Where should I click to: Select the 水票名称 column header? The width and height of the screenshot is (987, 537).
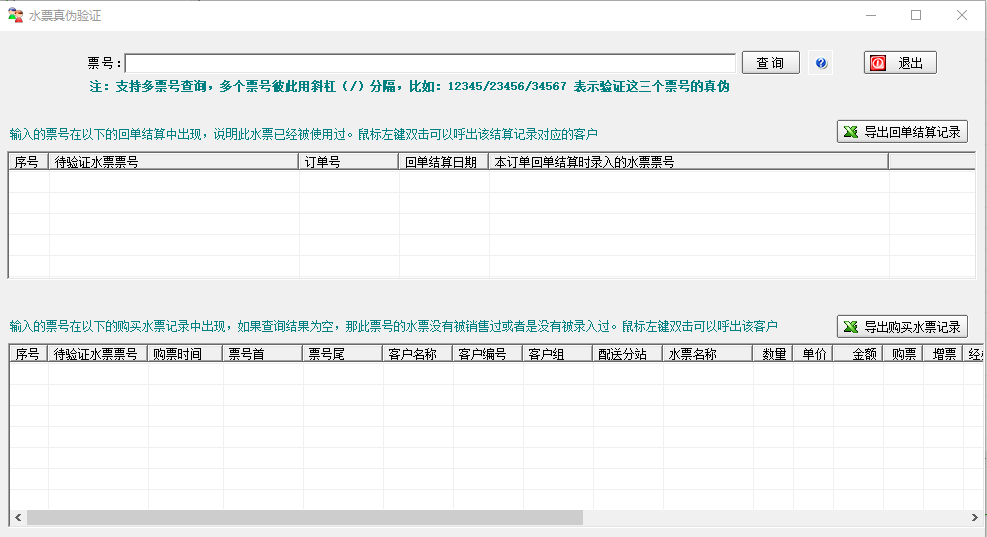[x=707, y=354]
